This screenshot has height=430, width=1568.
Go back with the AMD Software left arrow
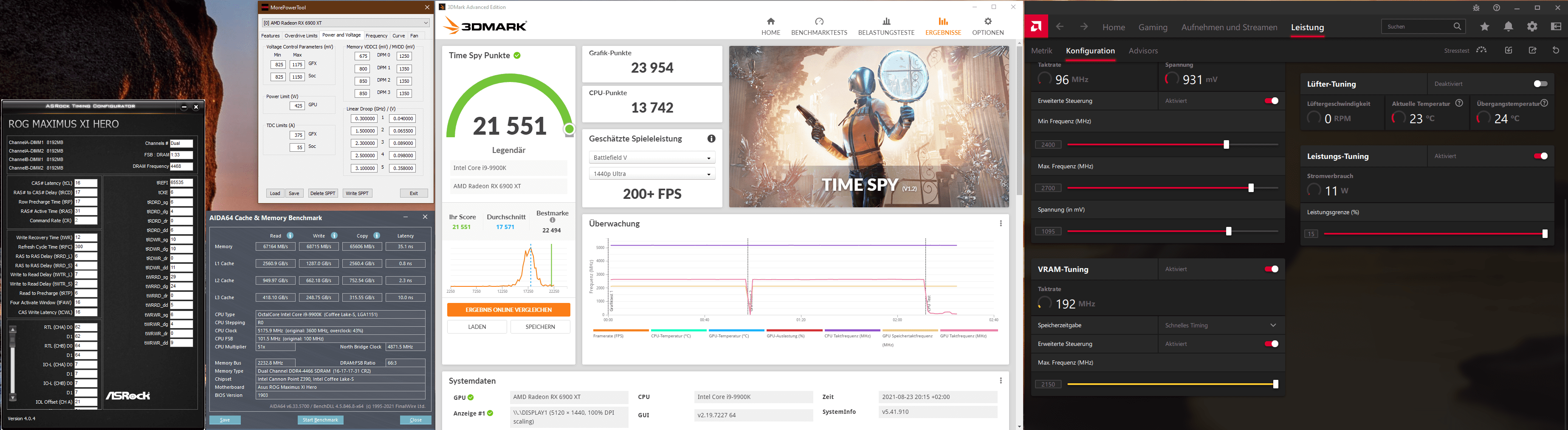[1060, 27]
